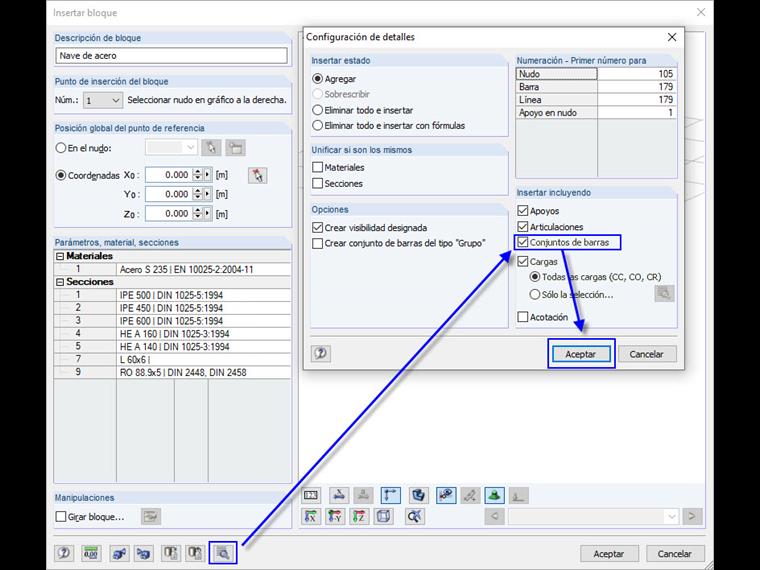
Task: Toggle the highlighted section view icon
Action: pos(446,495)
